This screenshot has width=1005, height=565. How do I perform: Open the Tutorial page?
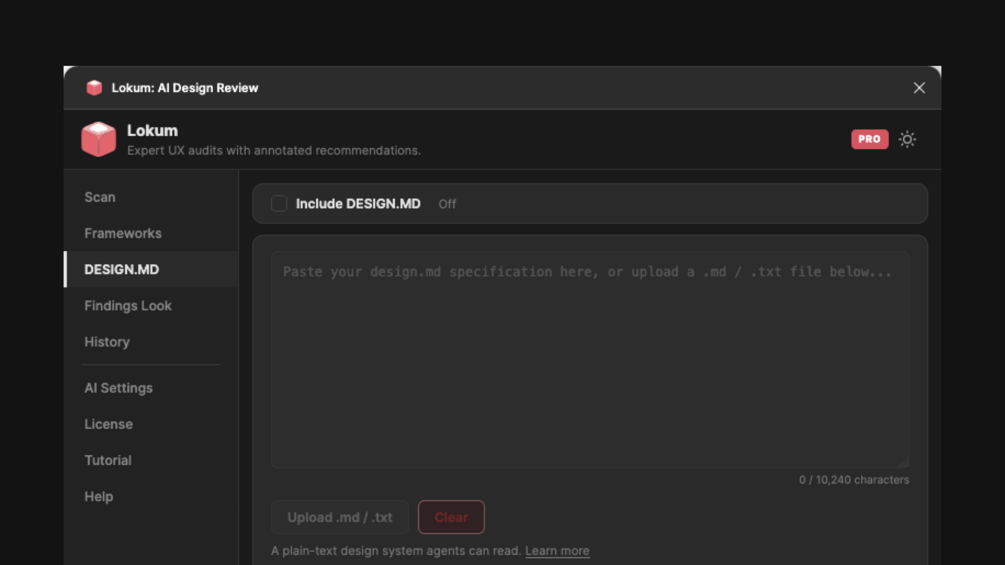coord(108,461)
